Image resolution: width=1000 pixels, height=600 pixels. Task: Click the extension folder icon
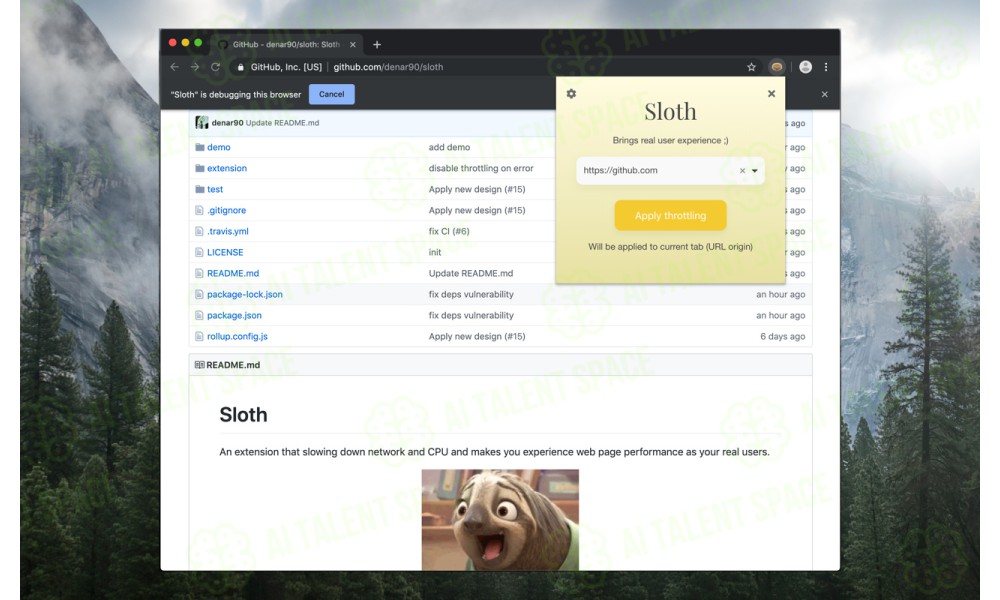(x=200, y=168)
